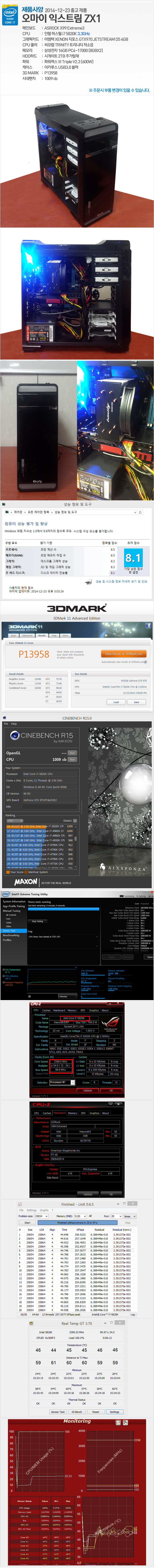Open SPD tab in CPU-Z mainboard window
This screenshot has height=1568, width=154.
(x=83, y=1113)
